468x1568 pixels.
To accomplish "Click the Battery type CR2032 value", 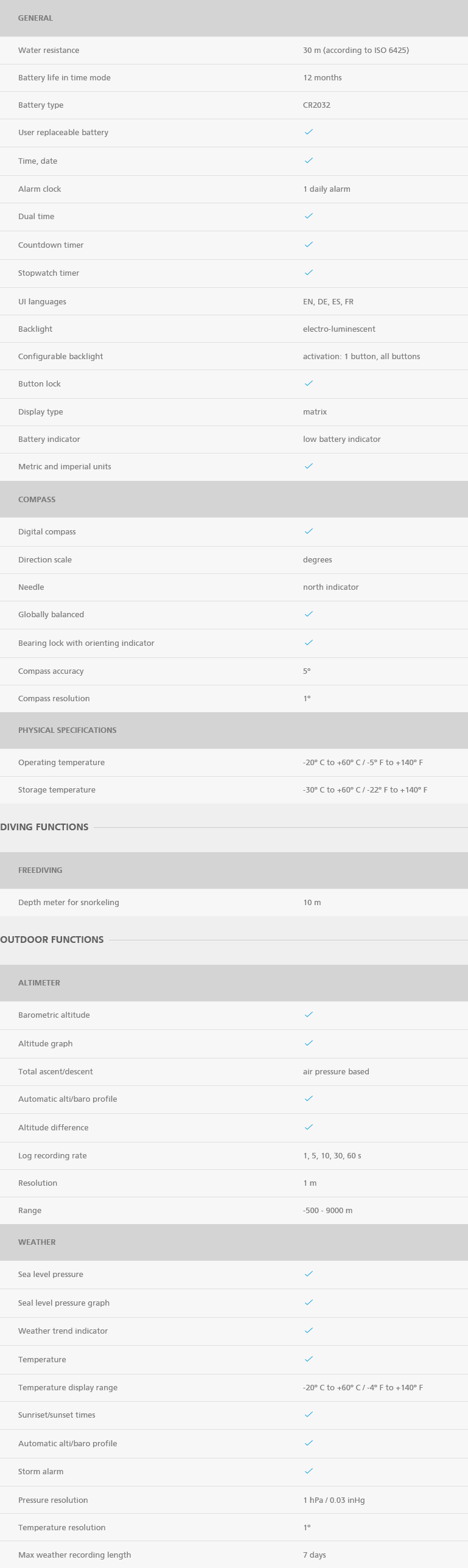I will pyautogui.click(x=316, y=105).
